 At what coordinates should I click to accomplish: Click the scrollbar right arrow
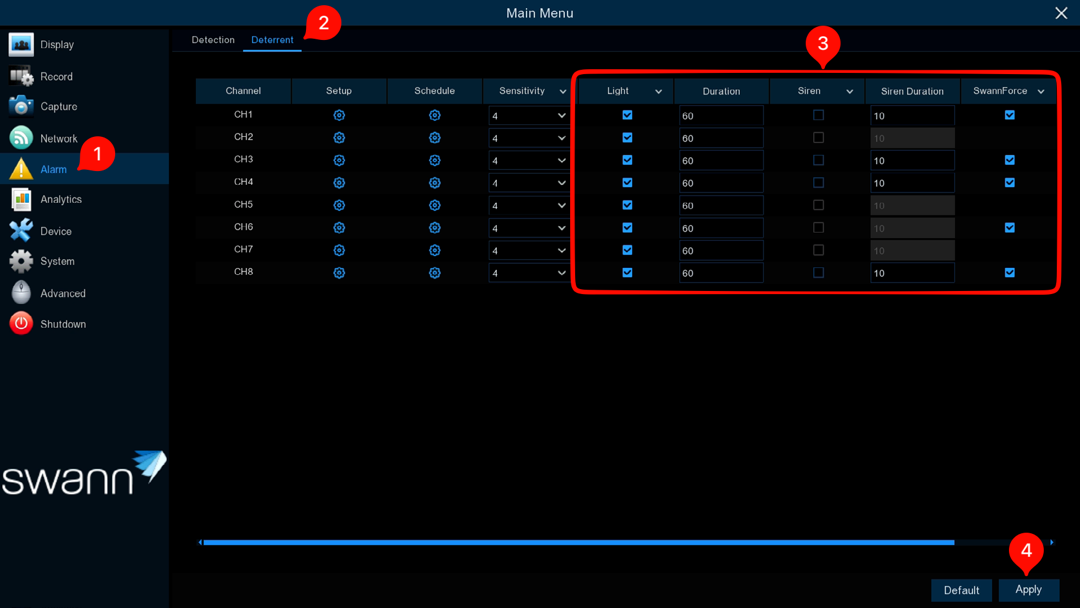(x=1052, y=543)
